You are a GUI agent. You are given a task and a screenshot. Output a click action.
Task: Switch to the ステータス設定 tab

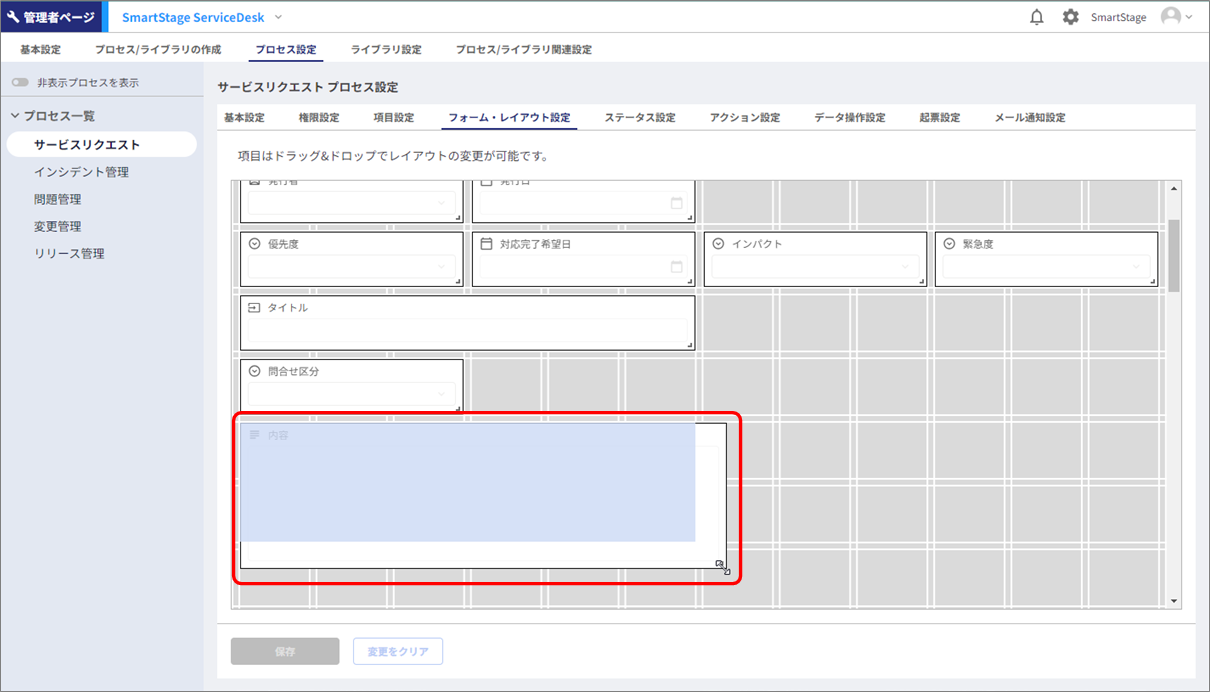pos(639,118)
